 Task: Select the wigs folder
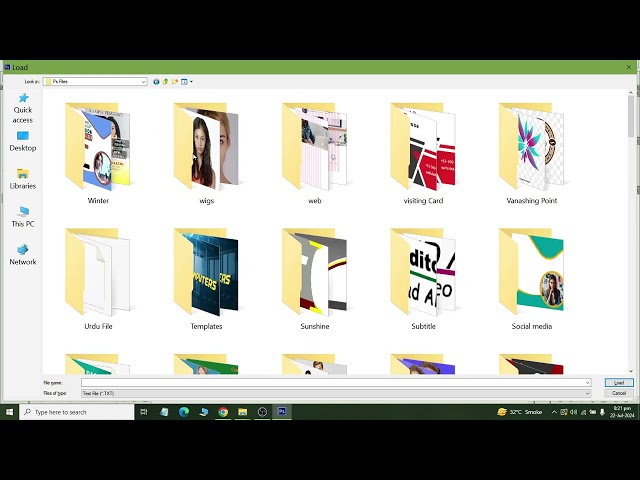[207, 153]
